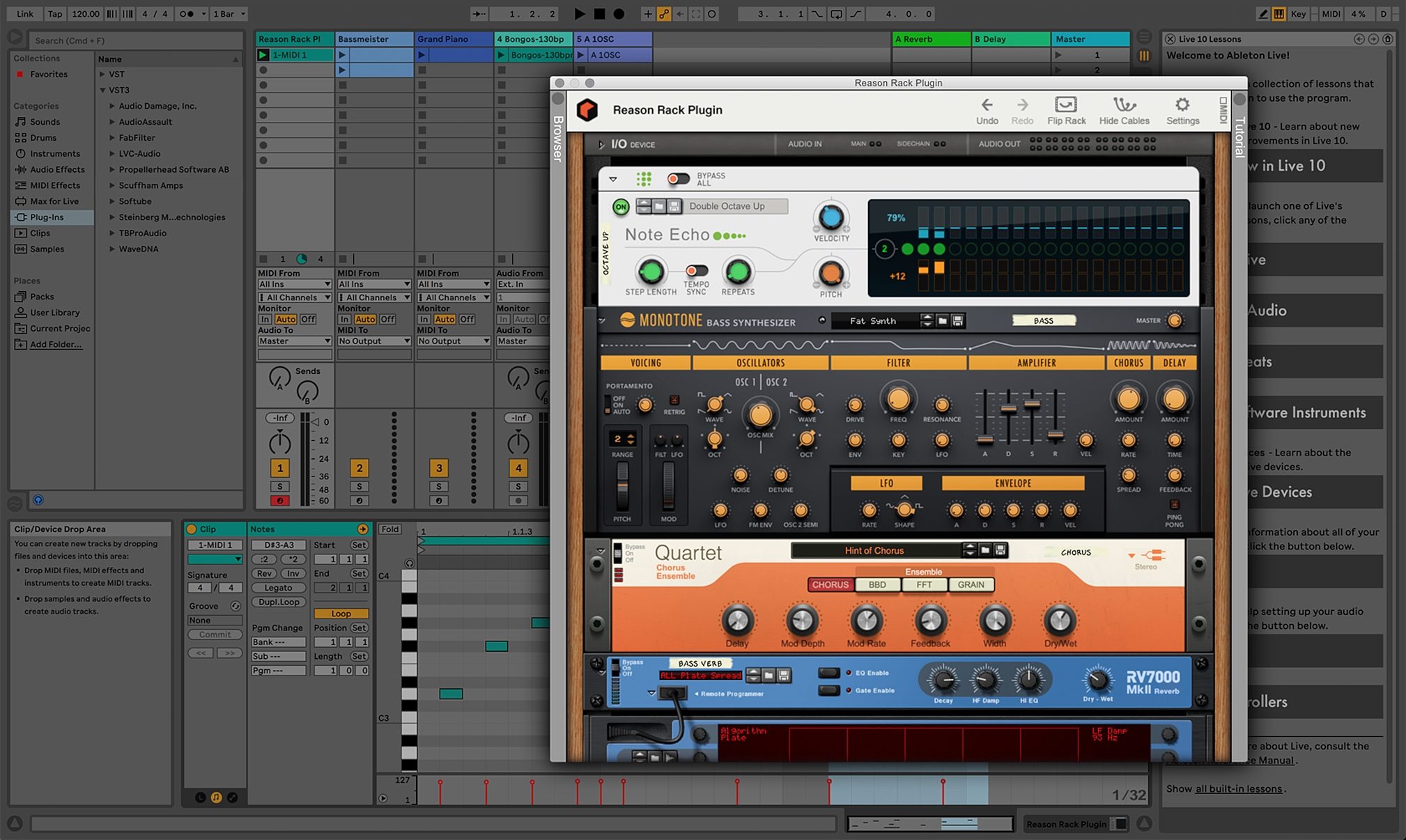Screen dimensions: 1406x840
Task: Expand Propellerhead Software AB folder
Action: [111, 170]
